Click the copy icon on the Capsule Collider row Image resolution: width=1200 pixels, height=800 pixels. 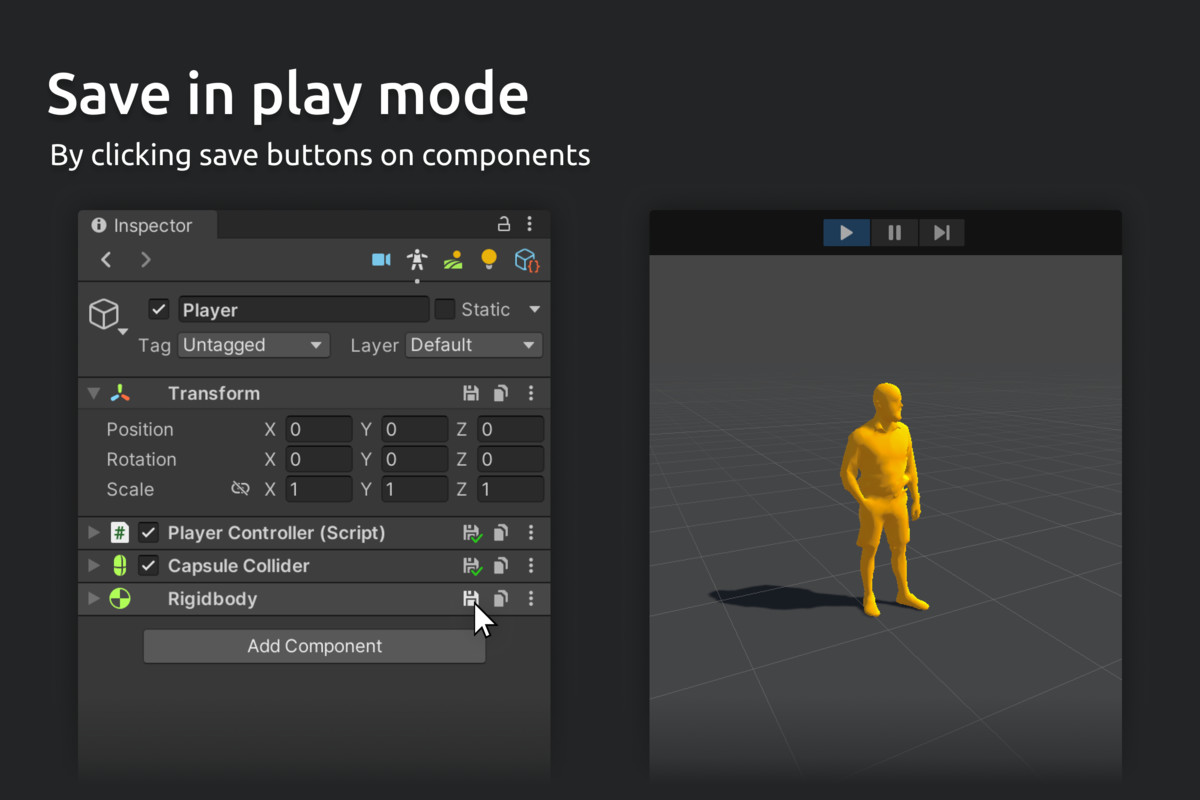click(501, 566)
